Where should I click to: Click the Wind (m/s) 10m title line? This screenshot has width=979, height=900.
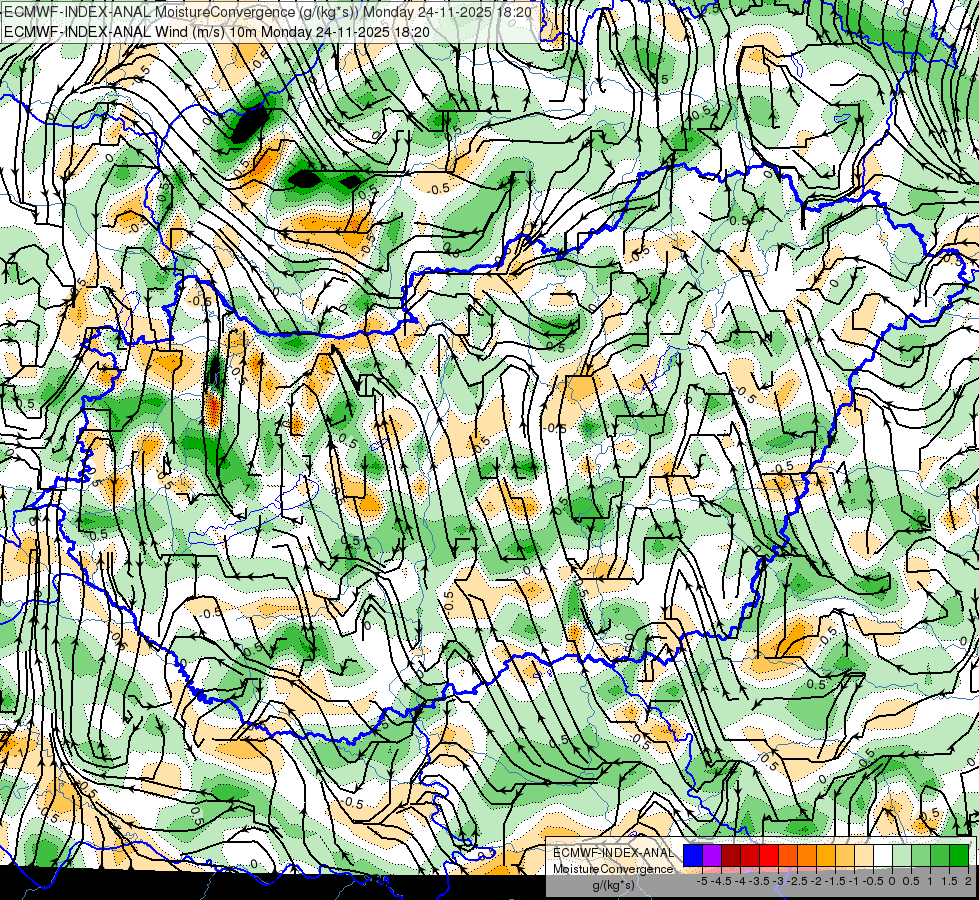pyautogui.click(x=216, y=31)
